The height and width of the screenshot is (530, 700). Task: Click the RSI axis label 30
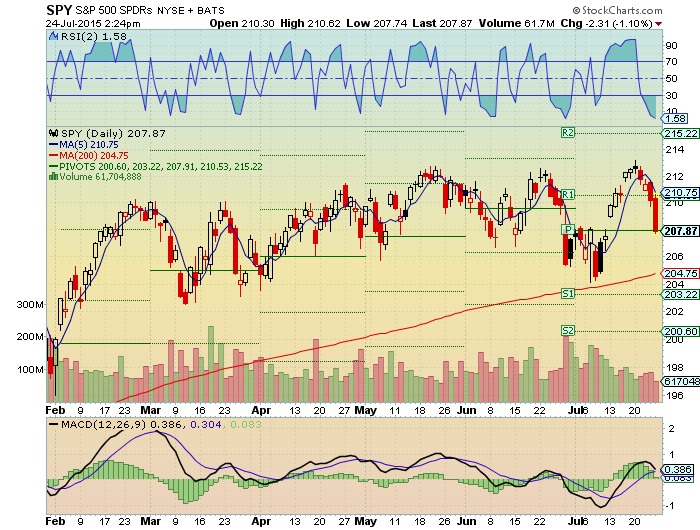[671, 95]
